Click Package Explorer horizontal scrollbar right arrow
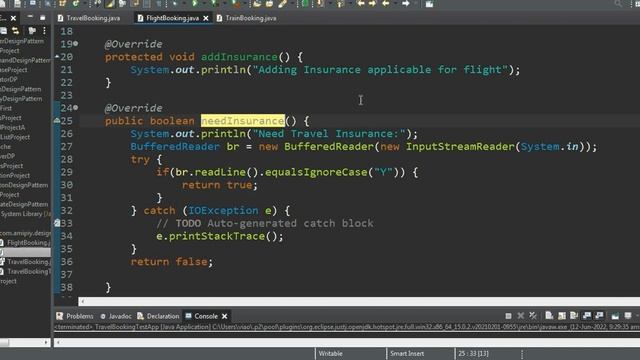This screenshot has width=640, height=360. point(46,342)
